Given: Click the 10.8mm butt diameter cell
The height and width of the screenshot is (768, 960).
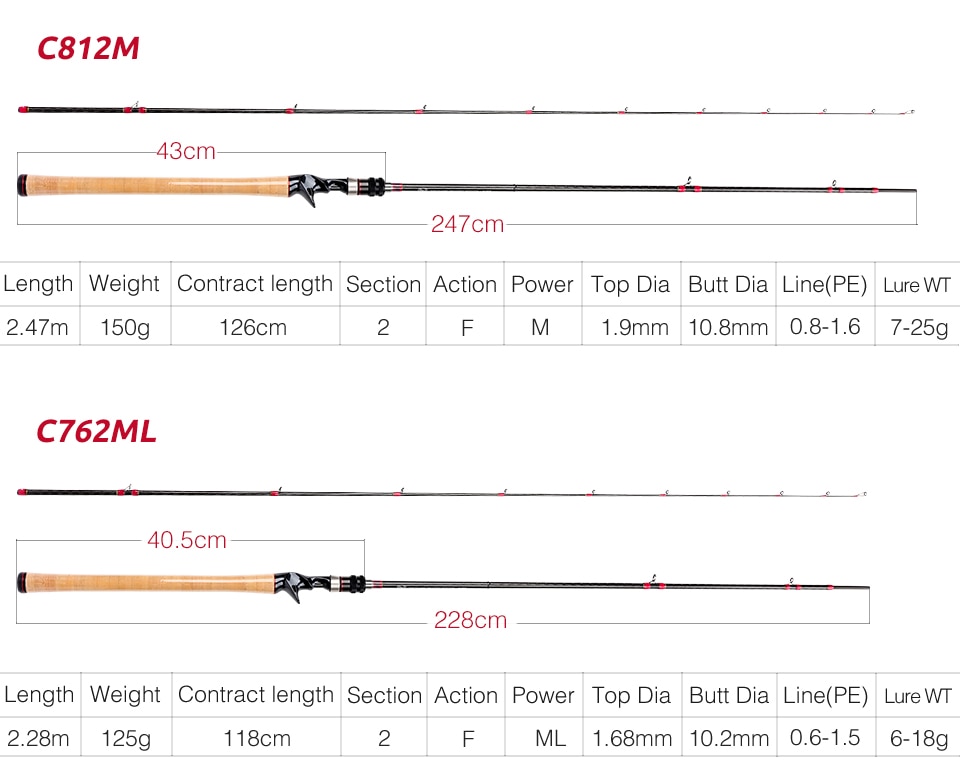Looking at the screenshot, I should (728, 327).
